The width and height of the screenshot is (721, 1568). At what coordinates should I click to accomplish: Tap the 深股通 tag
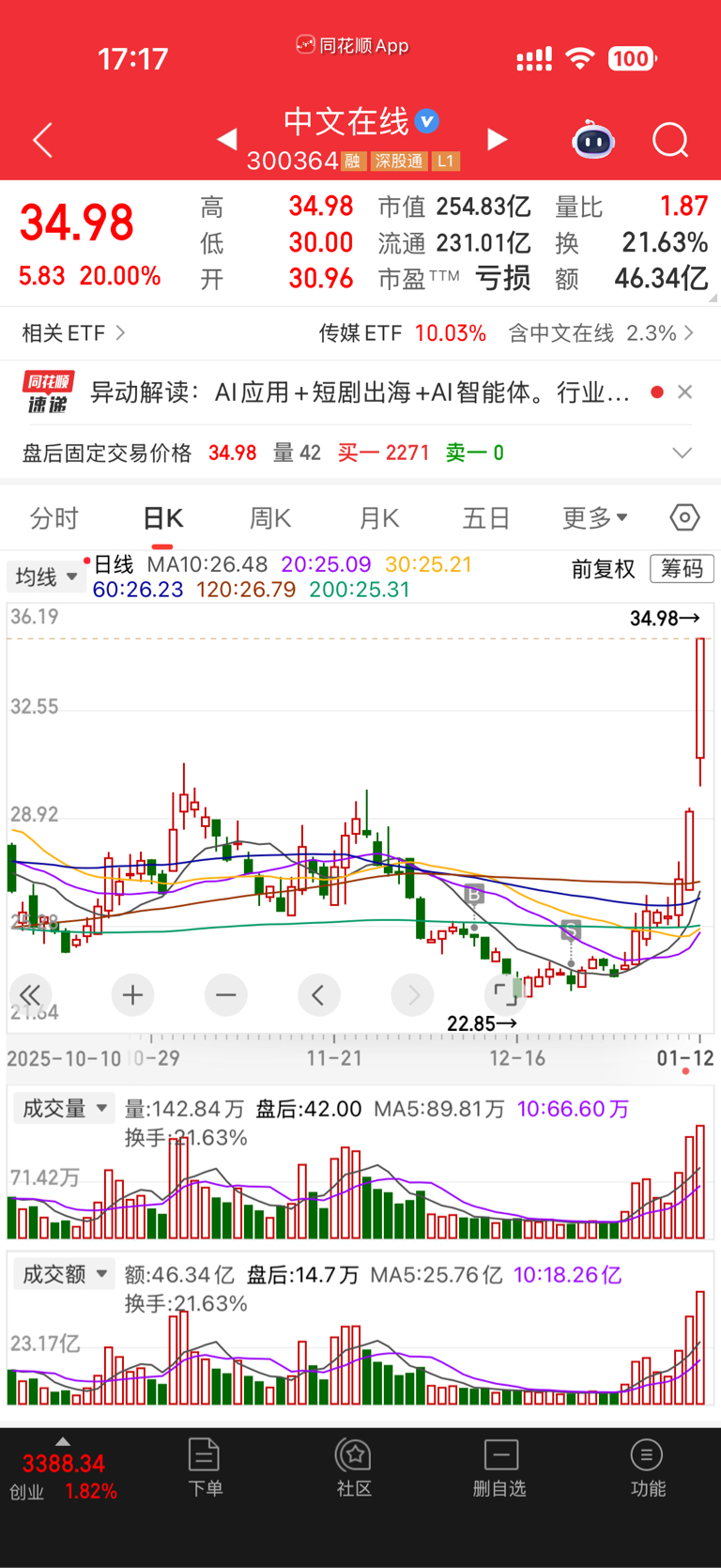point(398,161)
